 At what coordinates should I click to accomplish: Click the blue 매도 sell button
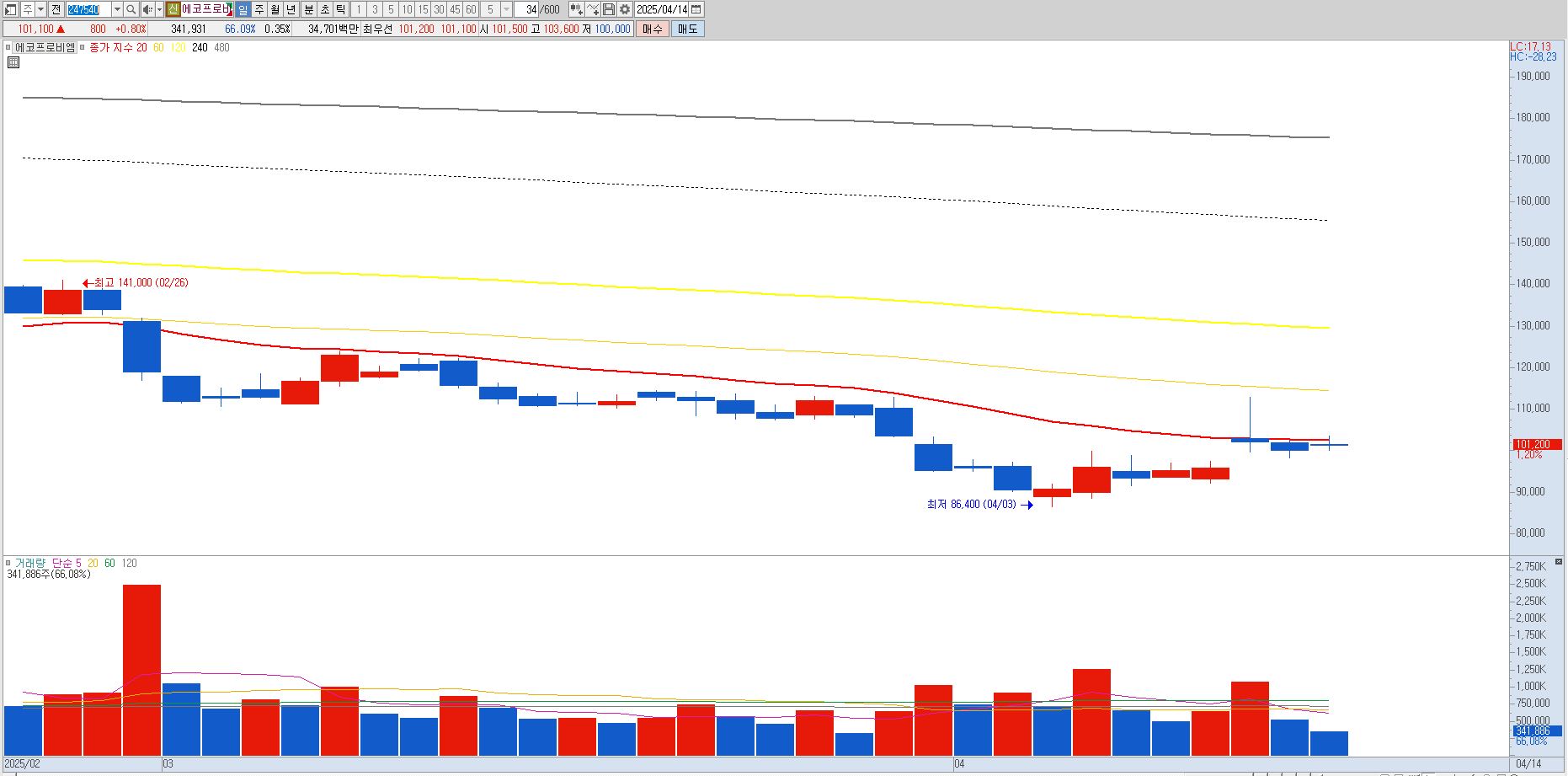click(x=688, y=29)
